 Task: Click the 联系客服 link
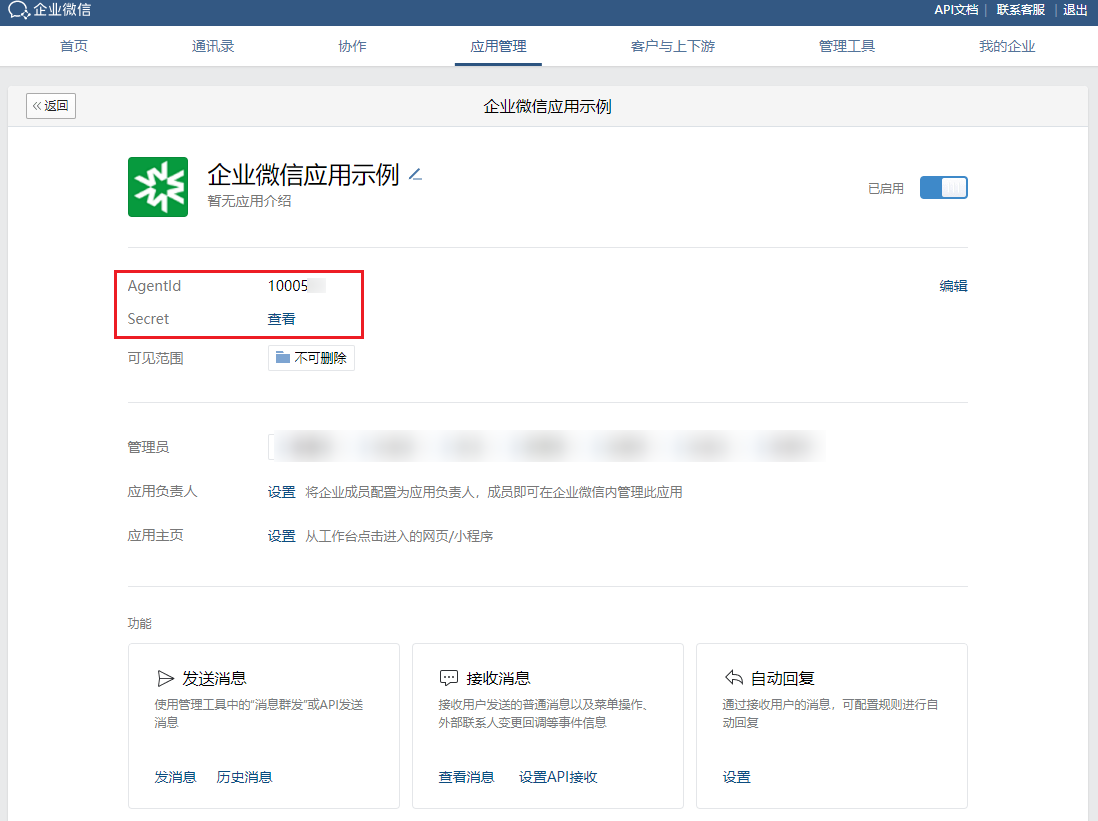tap(1020, 10)
